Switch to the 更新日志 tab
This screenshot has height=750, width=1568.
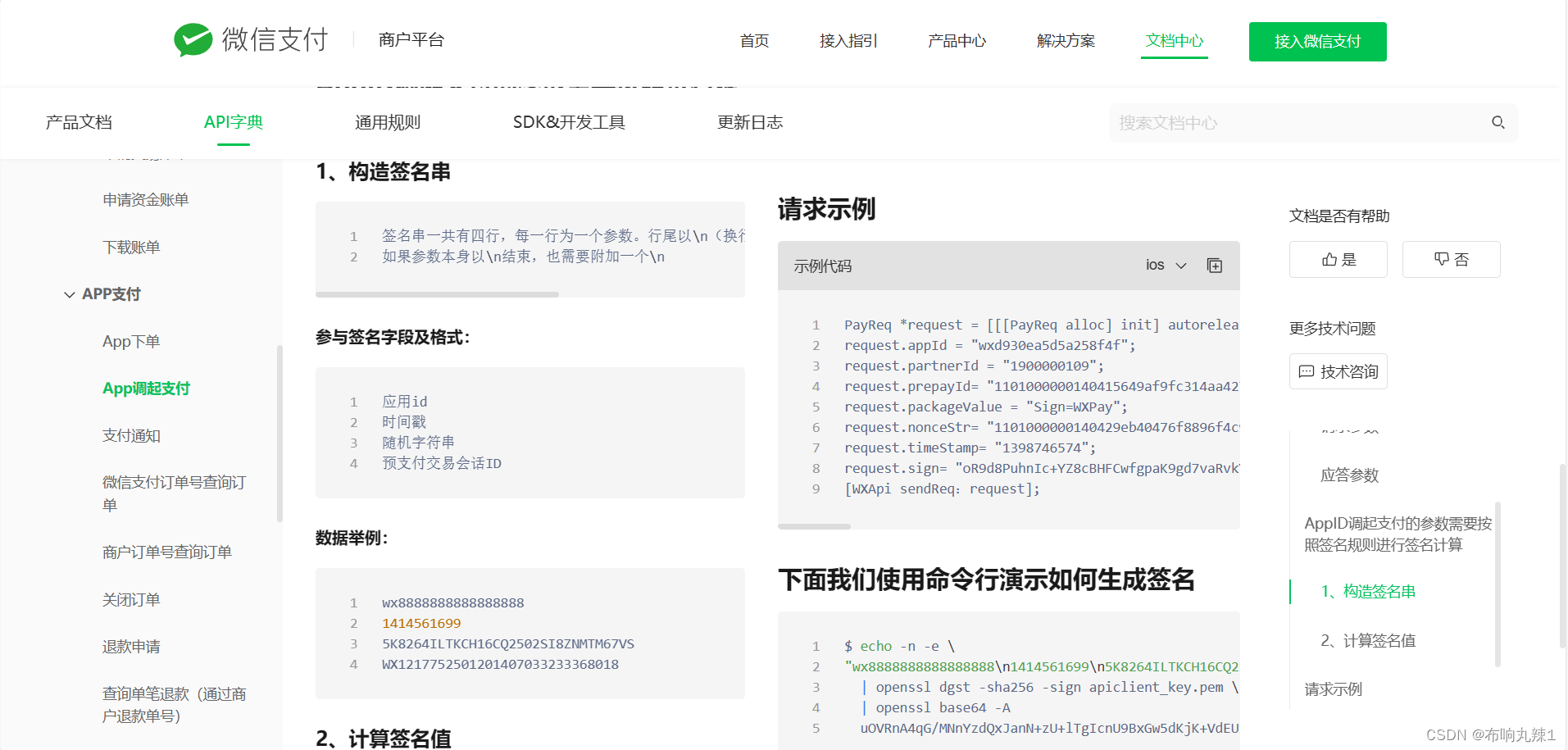(x=750, y=122)
